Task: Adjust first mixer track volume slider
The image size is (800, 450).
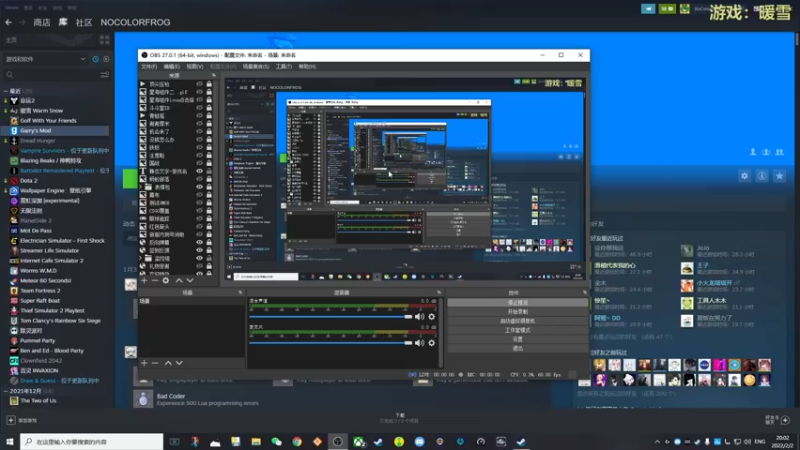Action: 331,317
